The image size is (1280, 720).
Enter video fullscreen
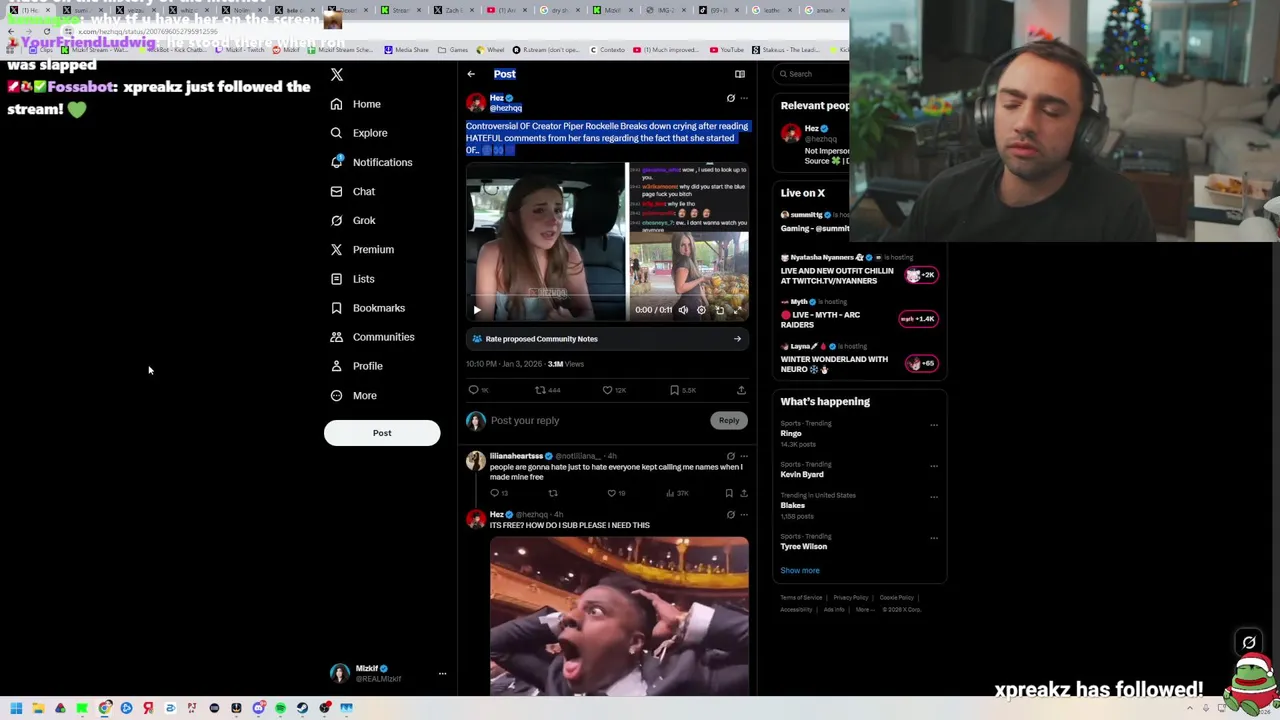[x=738, y=310]
